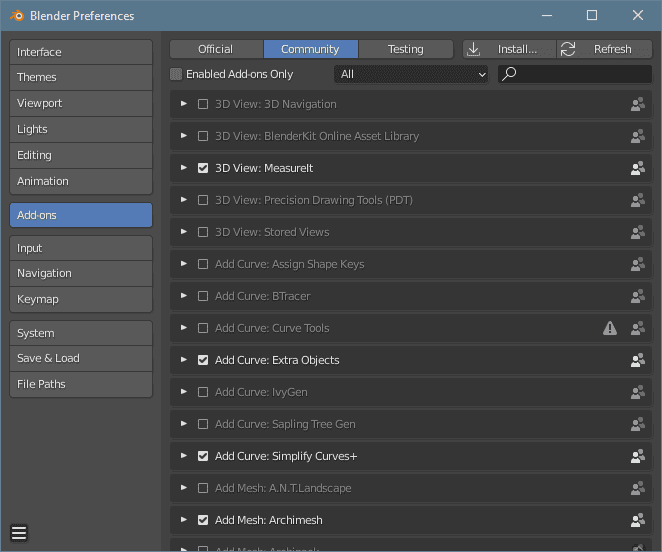Go to the Editing preferences section
Viewport: 662px width, 552px height.
click(81, 155)
